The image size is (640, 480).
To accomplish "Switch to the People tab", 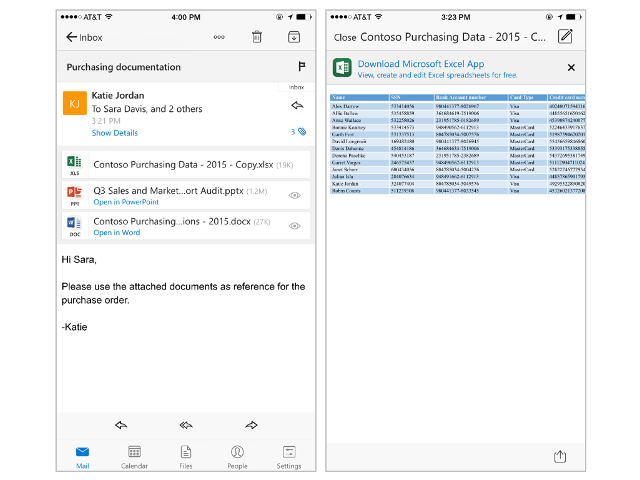I will tap(237, 456).
